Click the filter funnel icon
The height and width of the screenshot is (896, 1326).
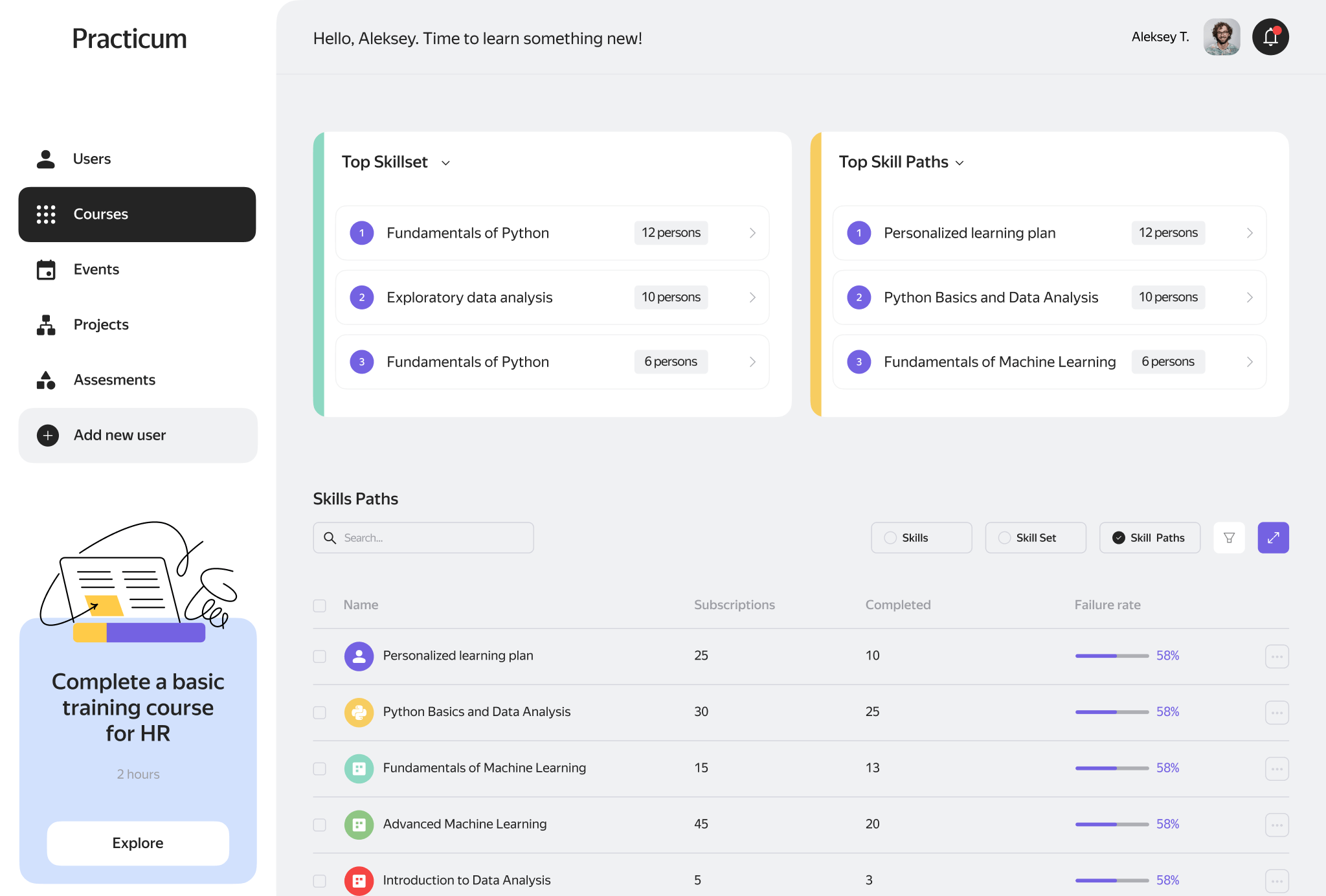[x=1229, y=537]
